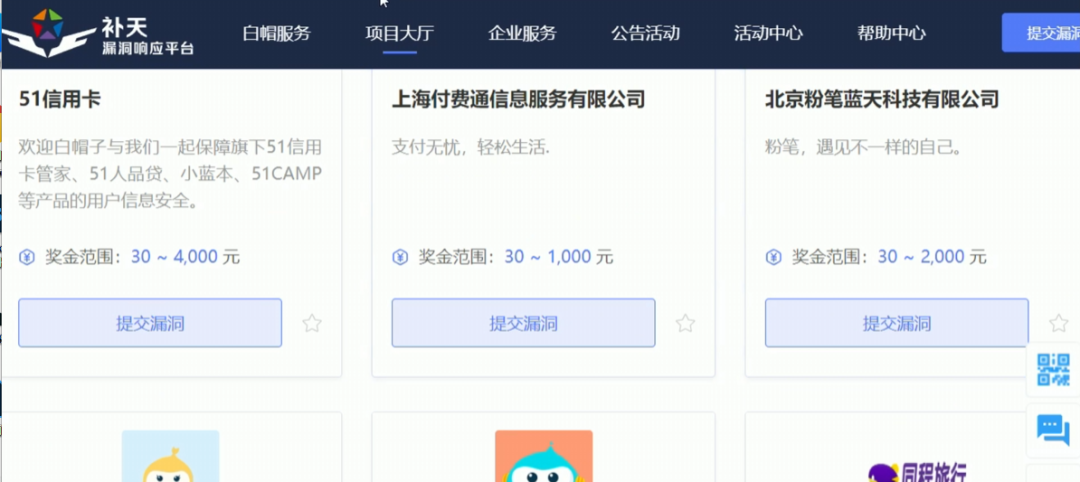Open the 企业服务 menu item

coord(522,33)
